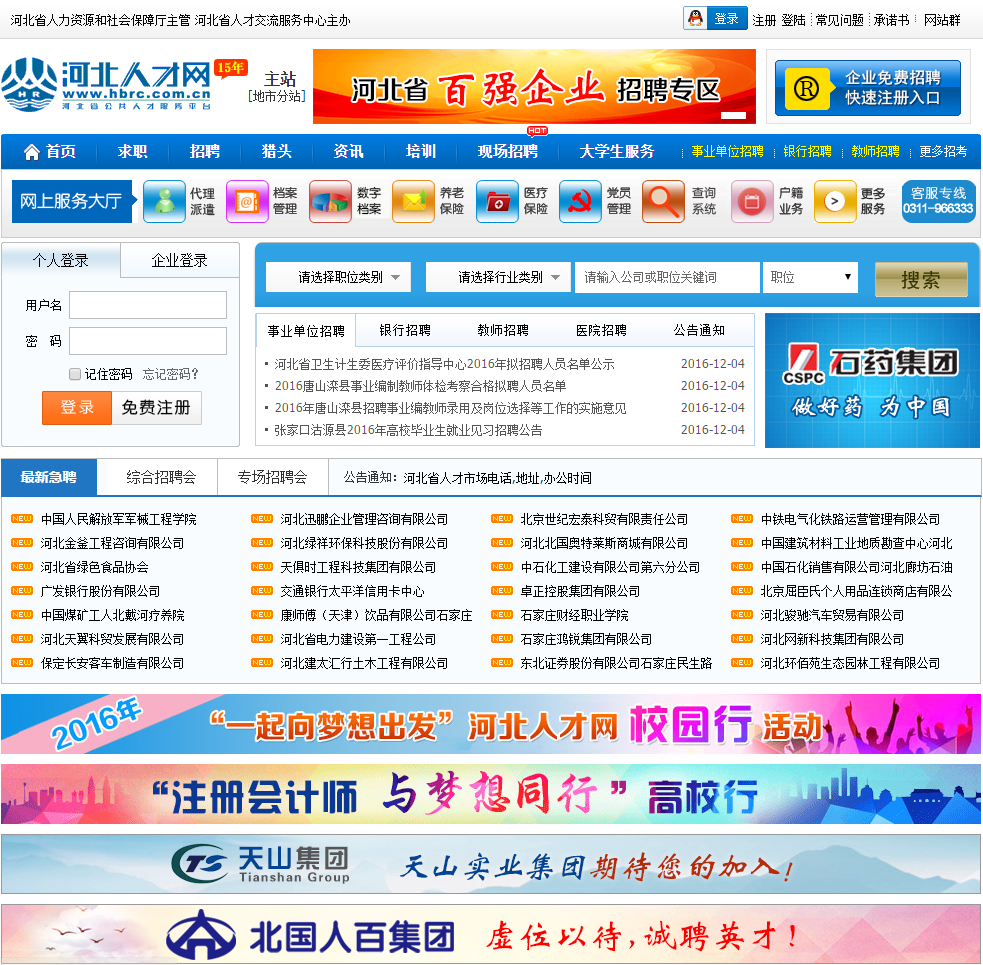Click the orange 登录 button
The height and width of the screenshot is (965, 983).
coord(76,408)
